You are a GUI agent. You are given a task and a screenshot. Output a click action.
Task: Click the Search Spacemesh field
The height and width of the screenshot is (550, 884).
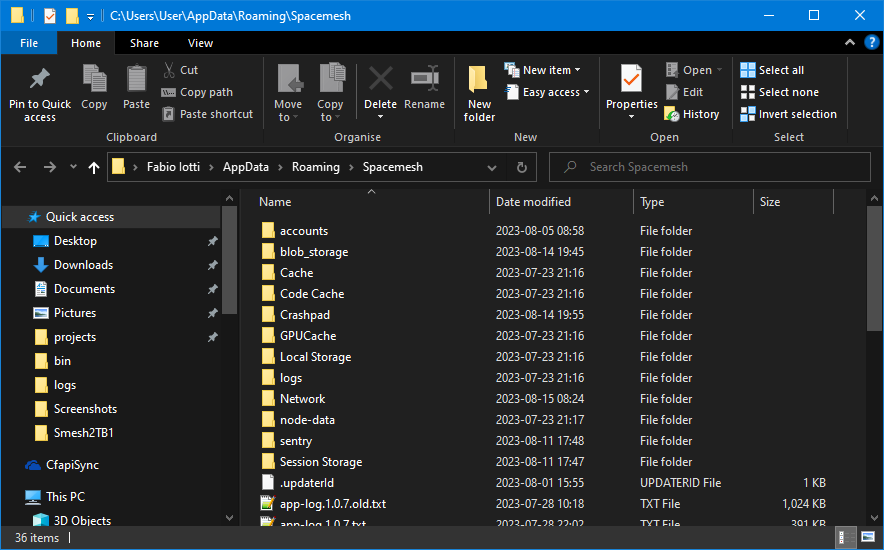710,167
